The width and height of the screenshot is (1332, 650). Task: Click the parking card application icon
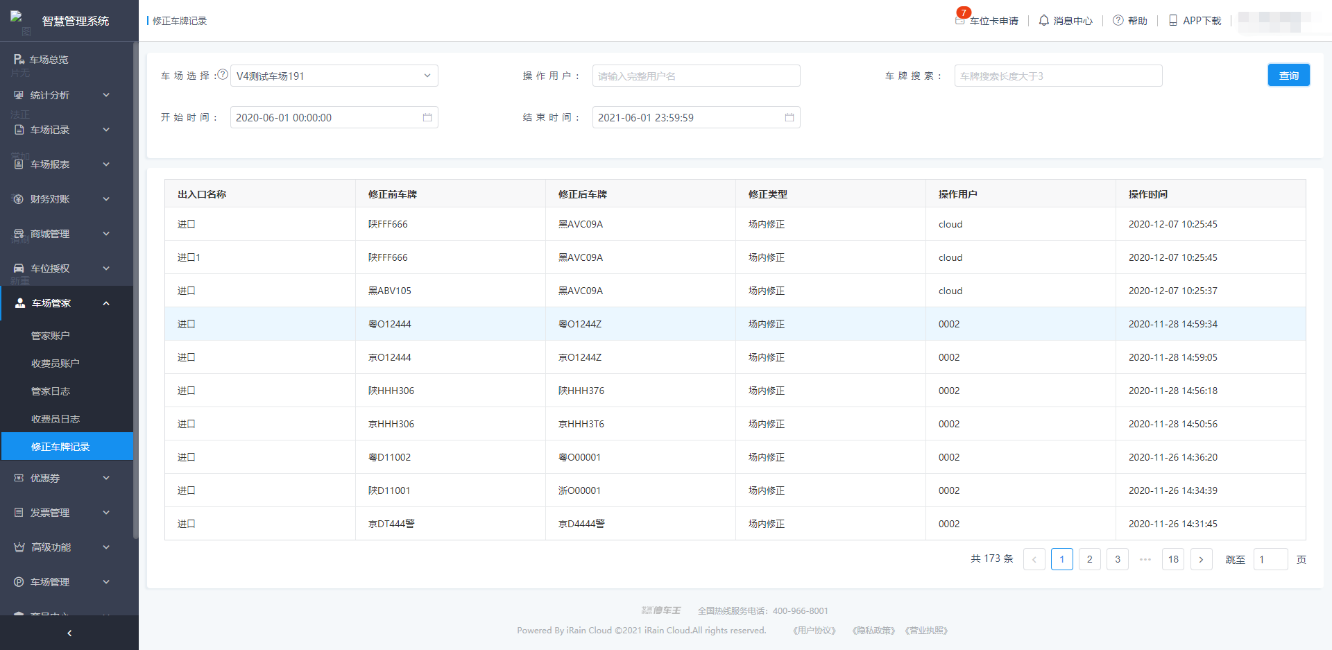click(x=961, y=21)
